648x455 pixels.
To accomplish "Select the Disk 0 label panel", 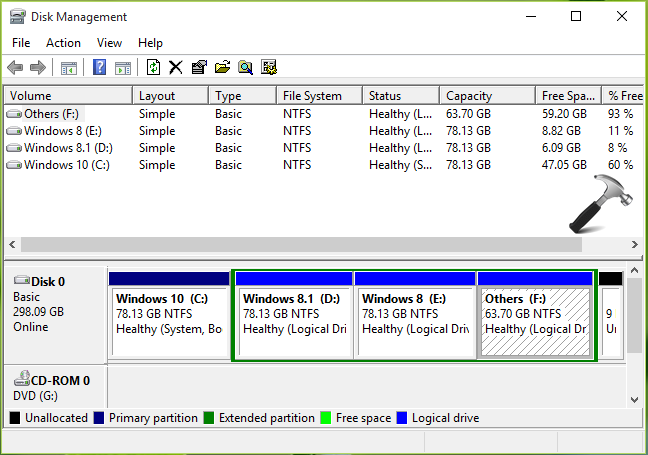I will [x=55, y=315].
